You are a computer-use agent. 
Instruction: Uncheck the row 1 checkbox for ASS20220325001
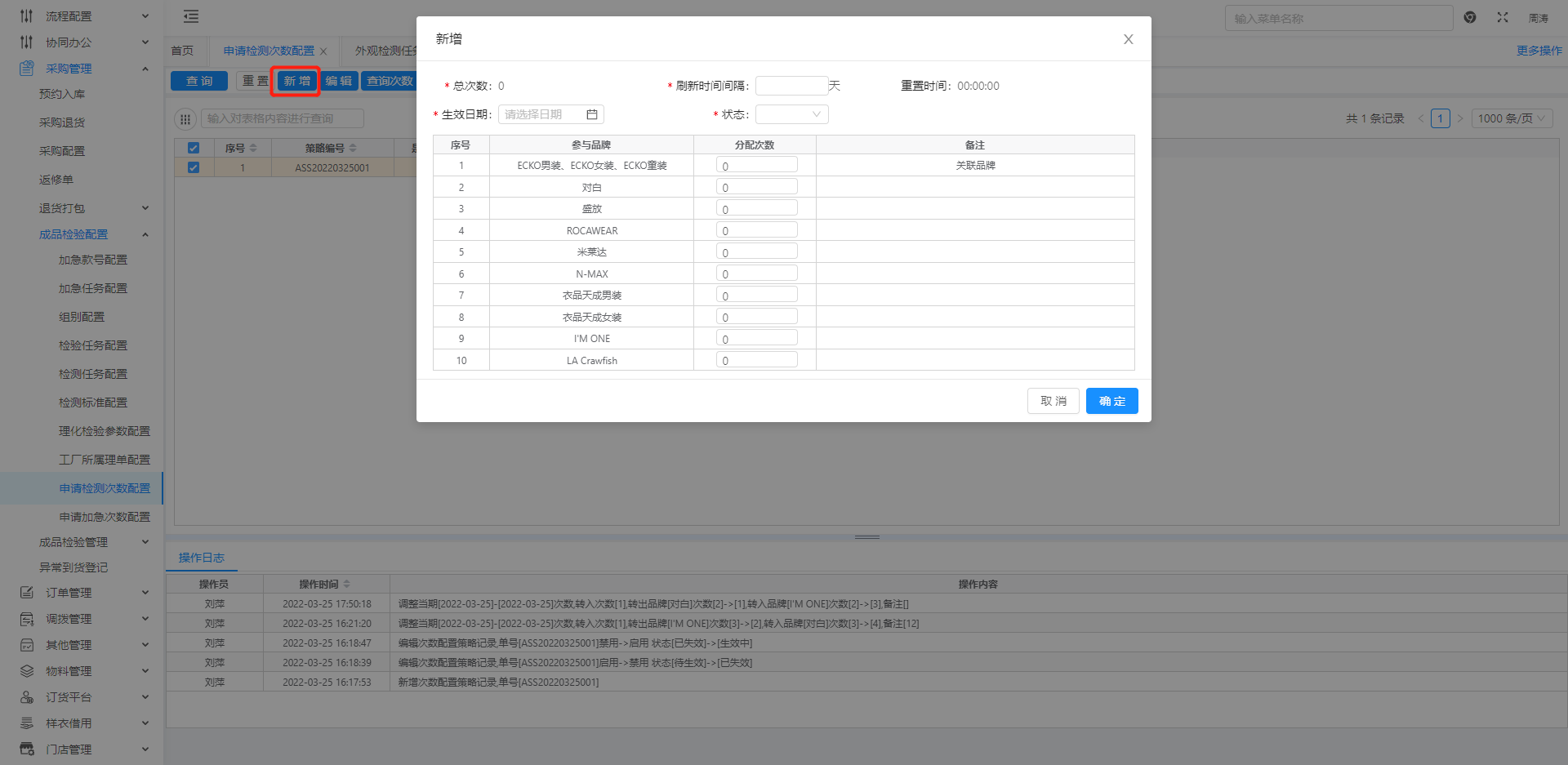194,167
